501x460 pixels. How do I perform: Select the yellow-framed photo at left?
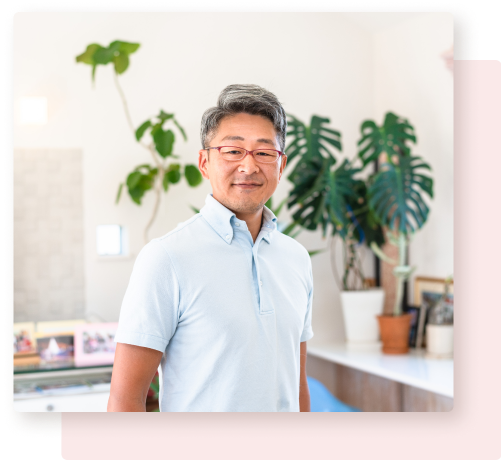point(24,337)
